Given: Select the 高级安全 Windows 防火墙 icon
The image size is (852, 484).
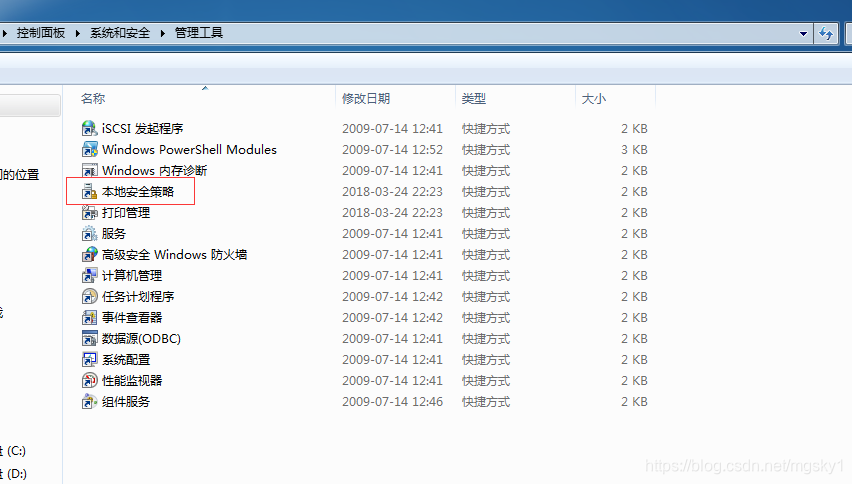Looking at the screenshot, I should click(89, 255).
